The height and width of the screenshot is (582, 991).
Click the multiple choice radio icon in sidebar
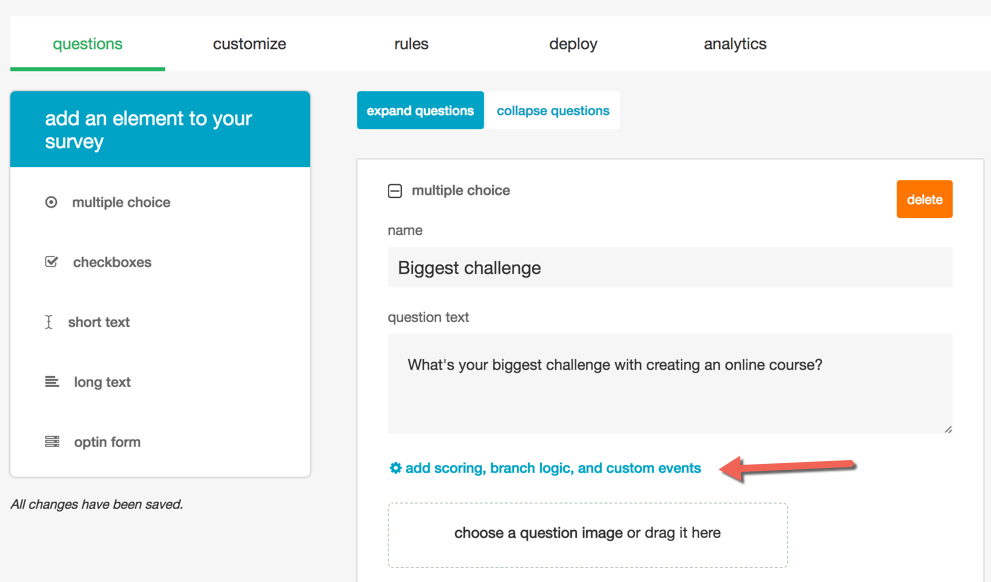click(x=52, y=202)
